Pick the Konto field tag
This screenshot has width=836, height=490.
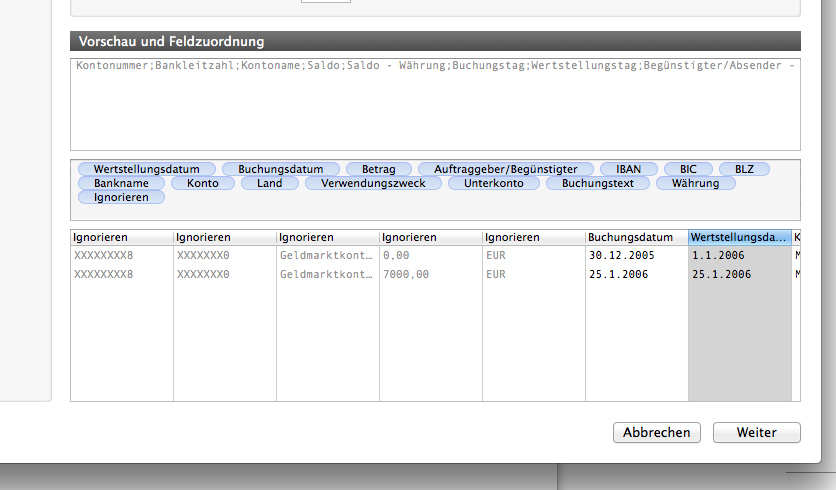click(x=202, y=183)
